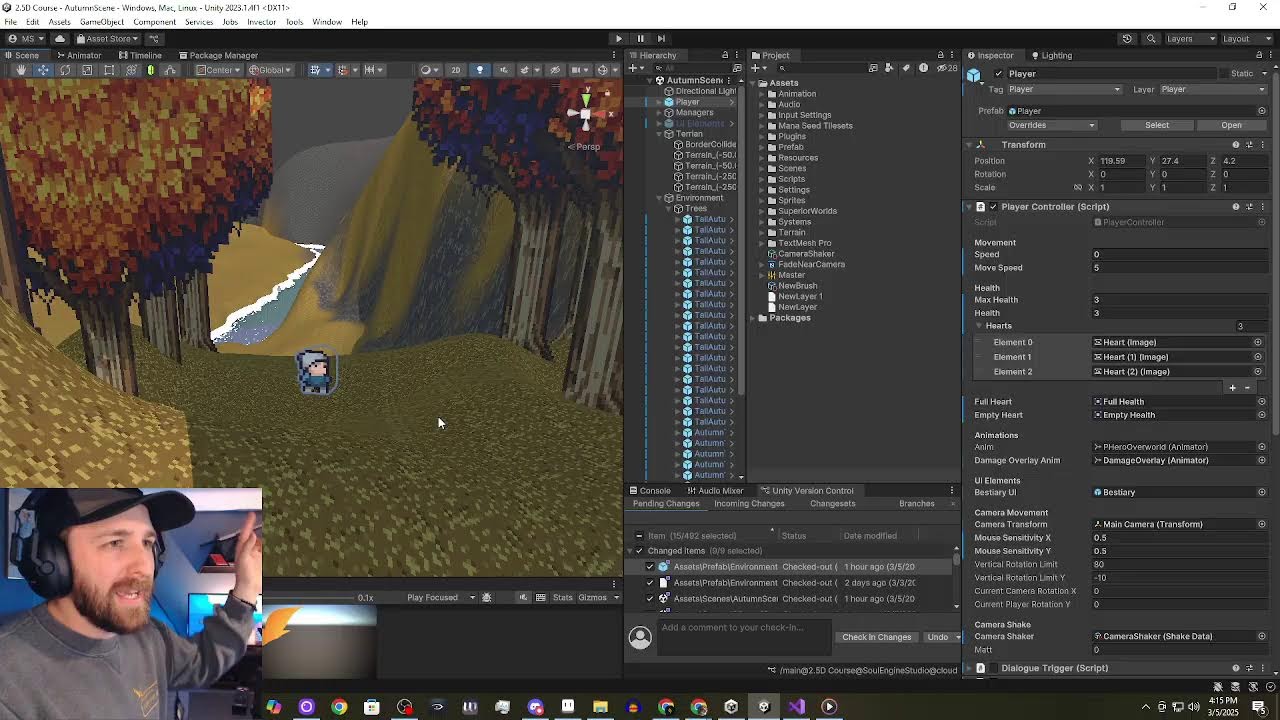Expand the Packages folder
This screenshot has height=720, width=1280.
tap(753, 318)
